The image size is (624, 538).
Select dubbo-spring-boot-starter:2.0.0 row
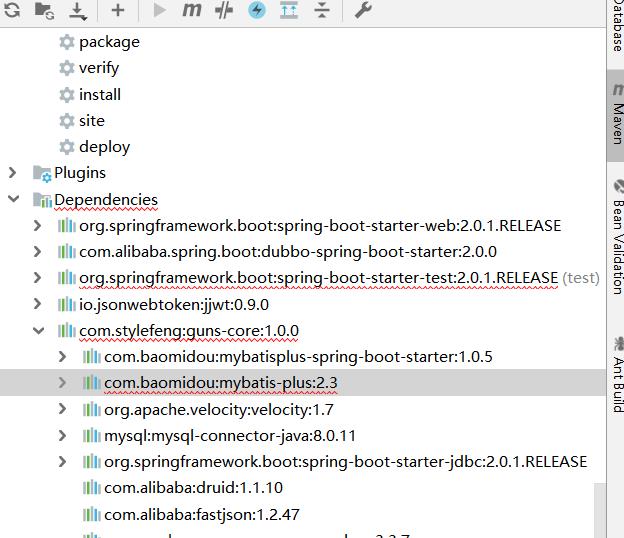click(302, 251)
